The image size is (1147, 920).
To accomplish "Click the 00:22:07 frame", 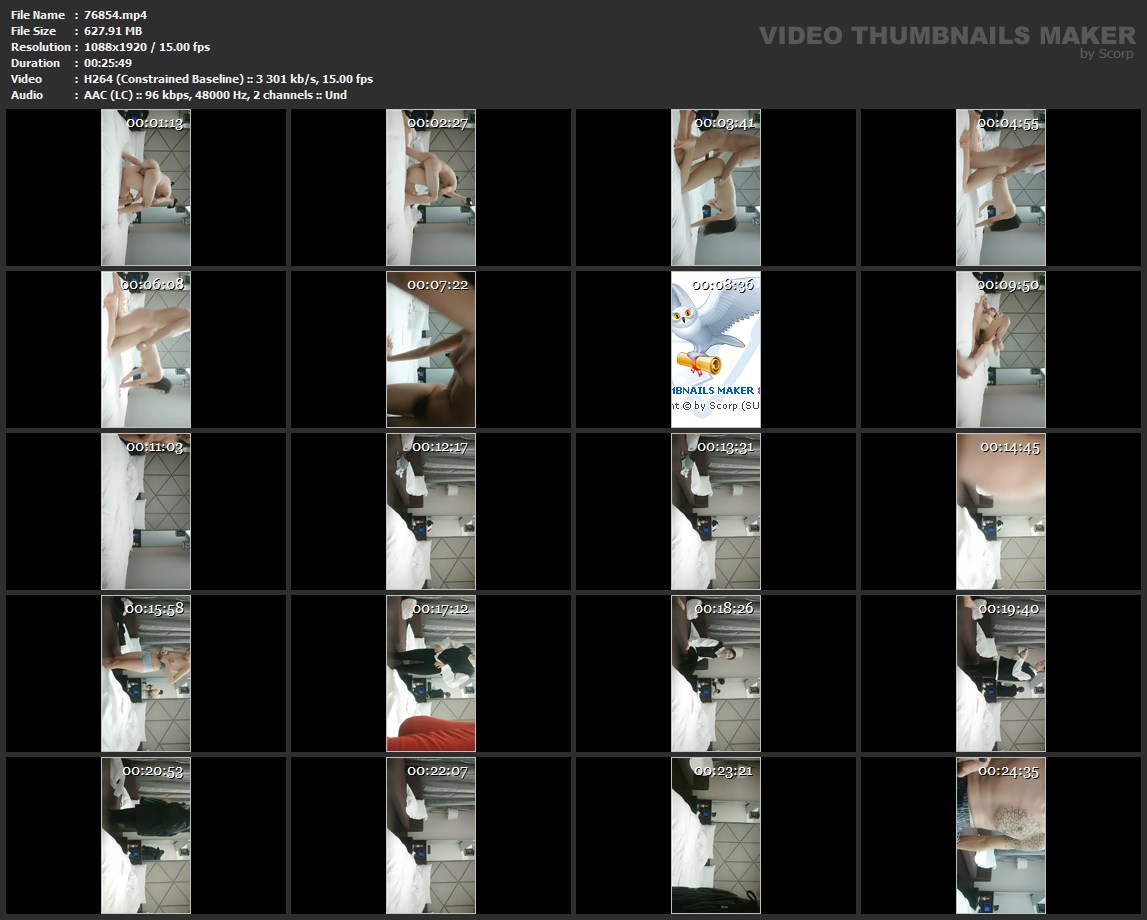I will (x=431, y=835).
